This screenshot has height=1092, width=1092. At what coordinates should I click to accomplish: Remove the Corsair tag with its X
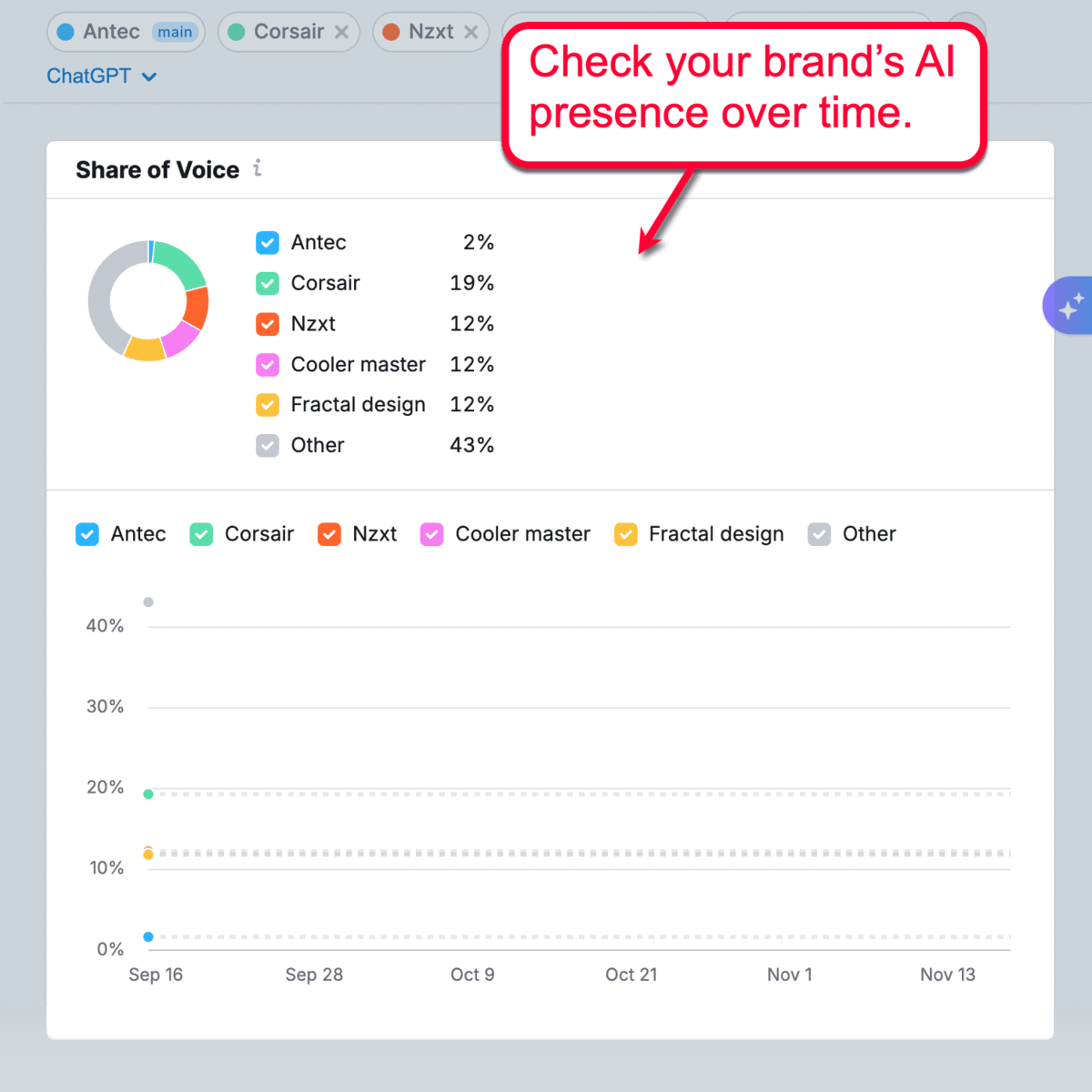pos(342,32)
